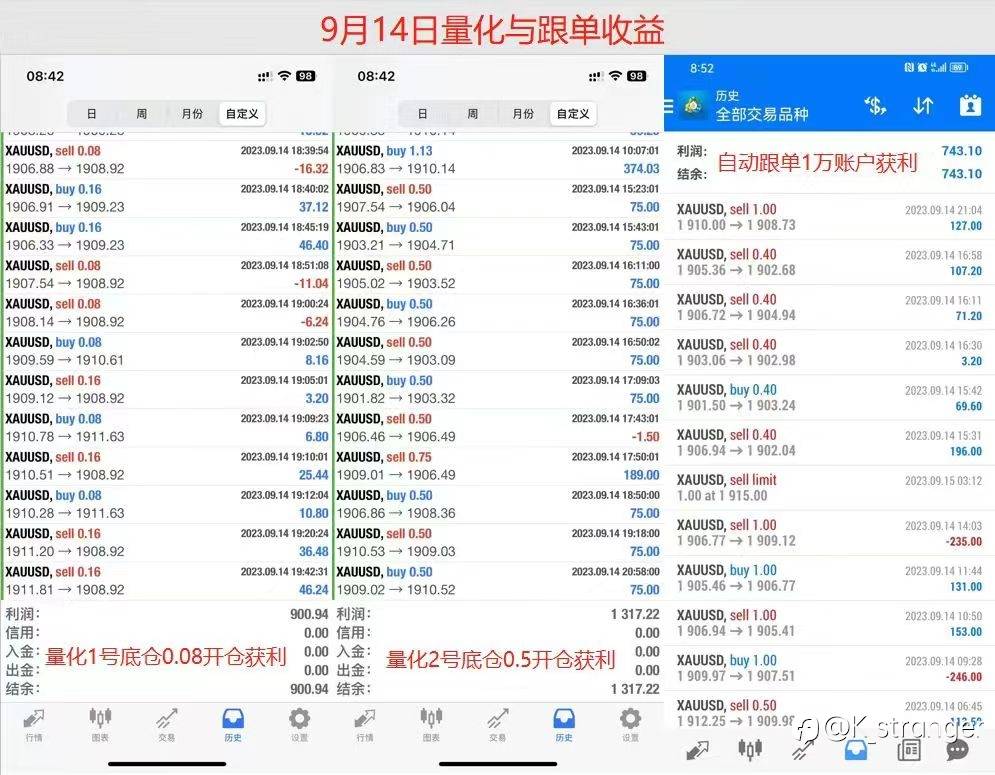Open buy 0.50 trade at 15:43:01
This screenshot has width=995, height=775.
coord(498,236)
